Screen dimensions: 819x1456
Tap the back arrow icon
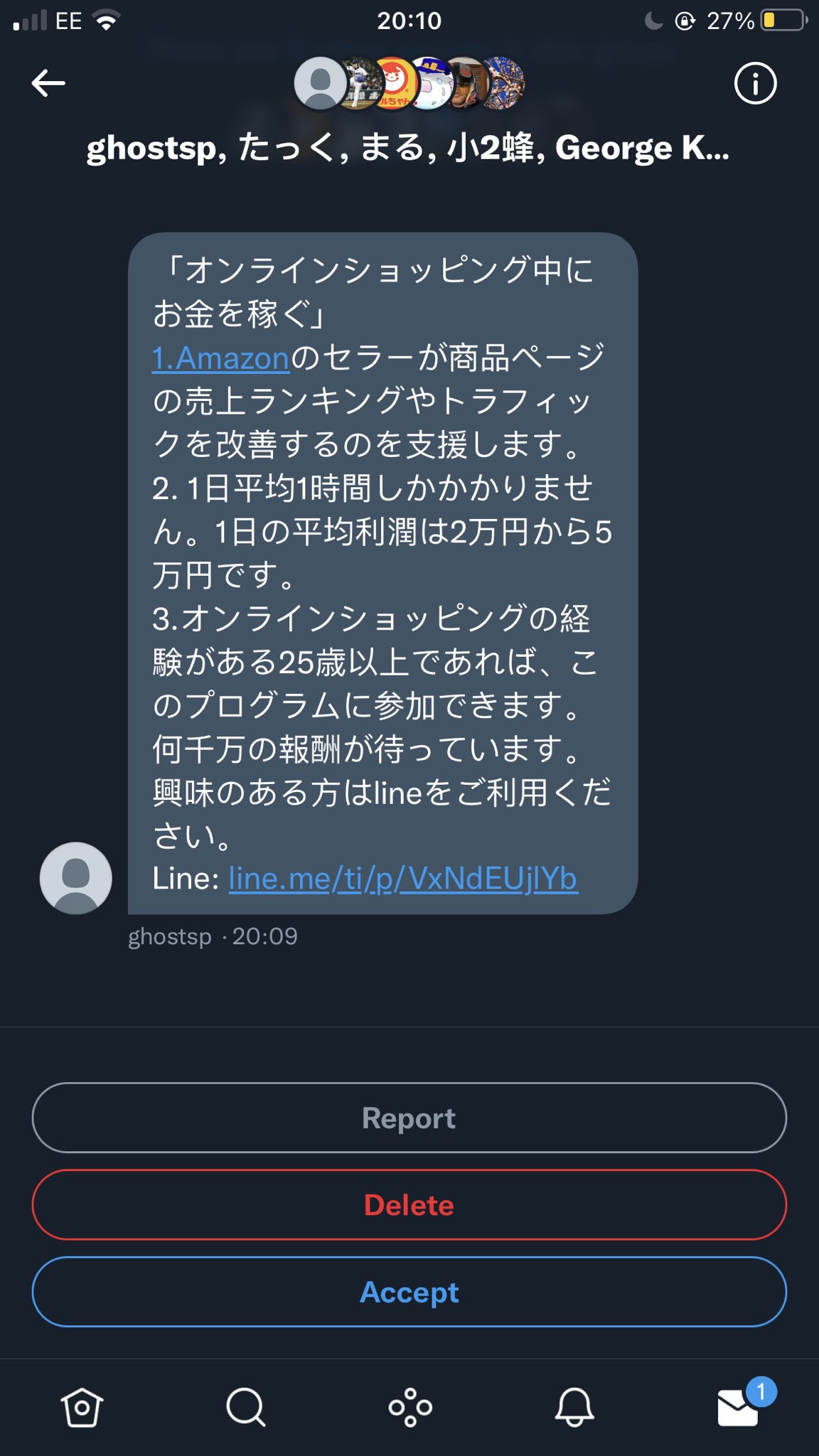pyautogui.click(x=48, y=83)
